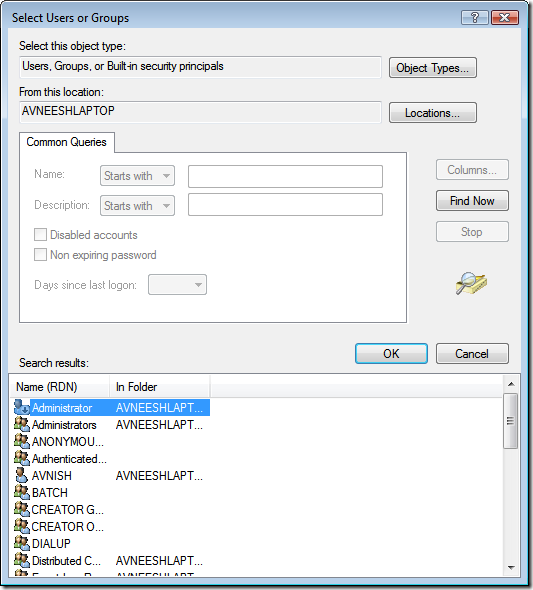
Task: Select the ANONYMOU... entry text
Action: [68, 442]
